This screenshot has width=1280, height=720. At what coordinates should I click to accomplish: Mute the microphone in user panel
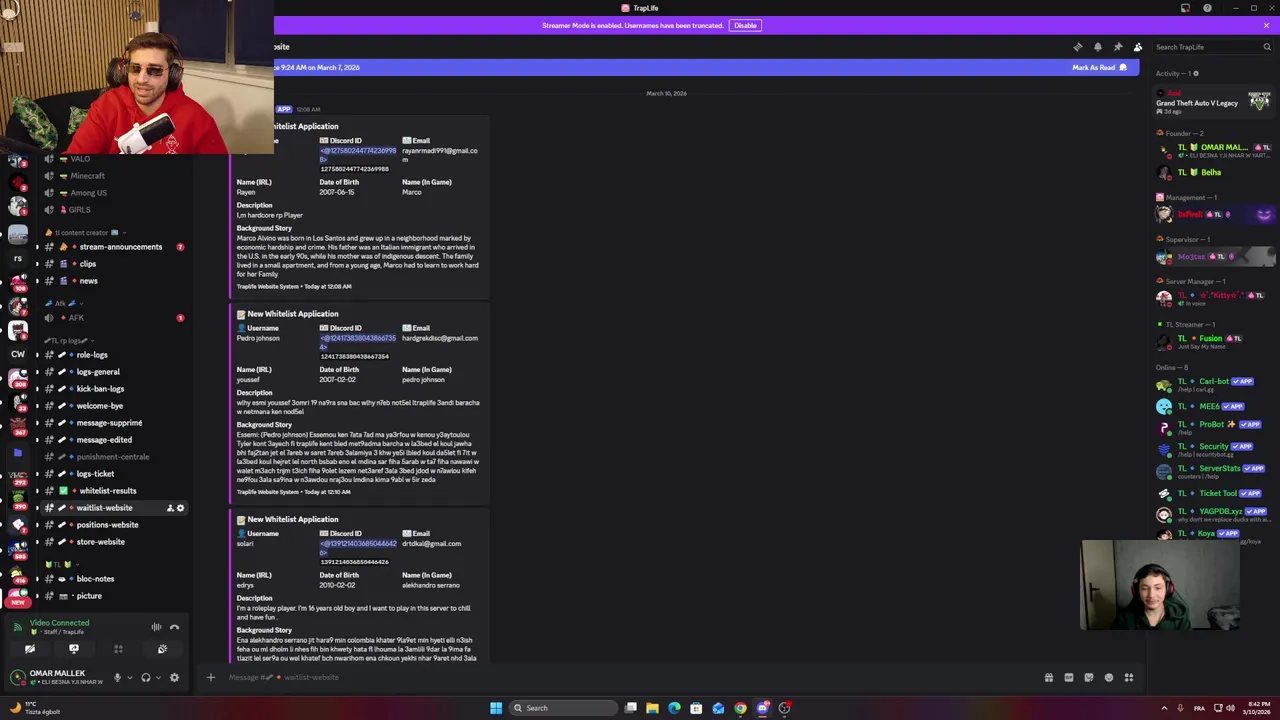pyautogui.click(x=117, y=677)
